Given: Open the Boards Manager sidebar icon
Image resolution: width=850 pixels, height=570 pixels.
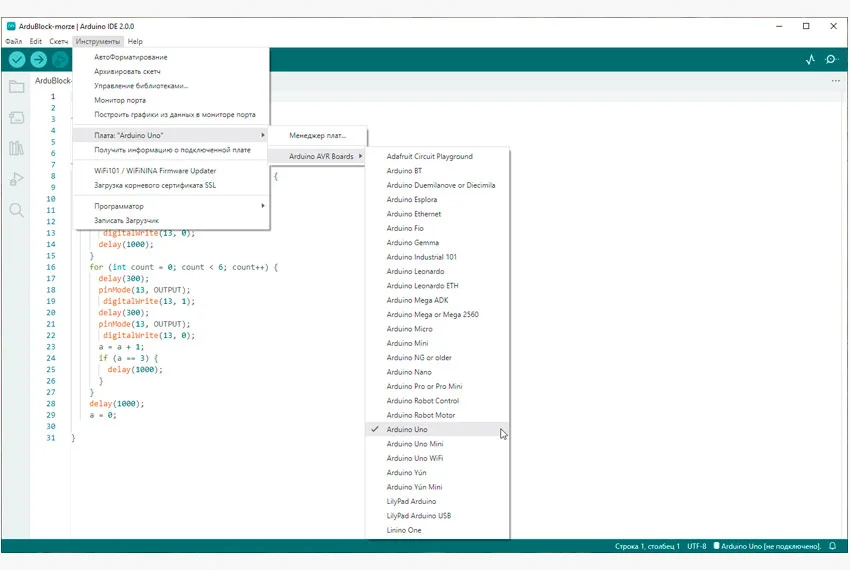Looking at the screenshot, I should tap(16, 118).
